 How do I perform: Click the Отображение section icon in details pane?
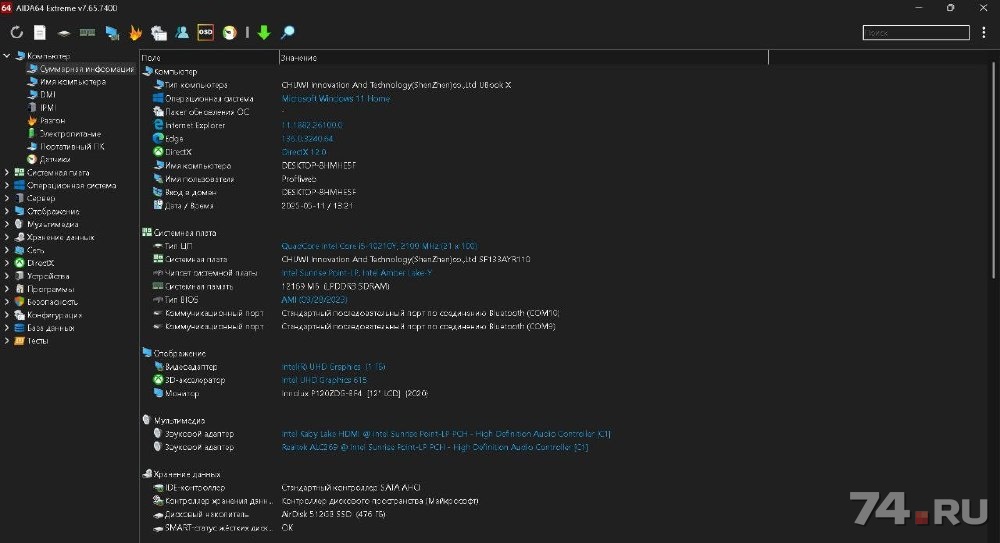pyautogui.click(x=147, y=352)
